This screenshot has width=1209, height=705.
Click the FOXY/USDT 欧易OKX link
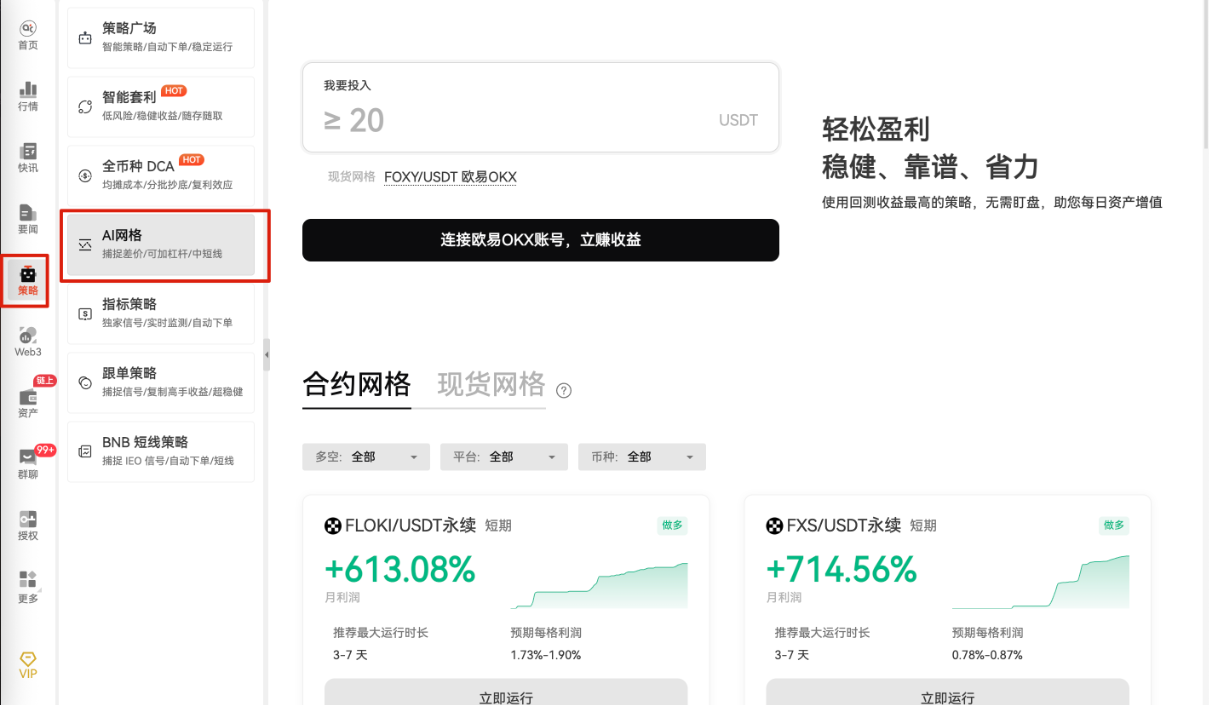pos(450,177)
